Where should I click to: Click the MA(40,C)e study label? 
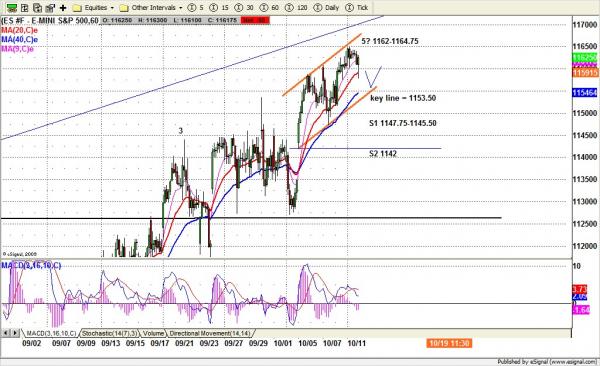[x=19, y=39]
